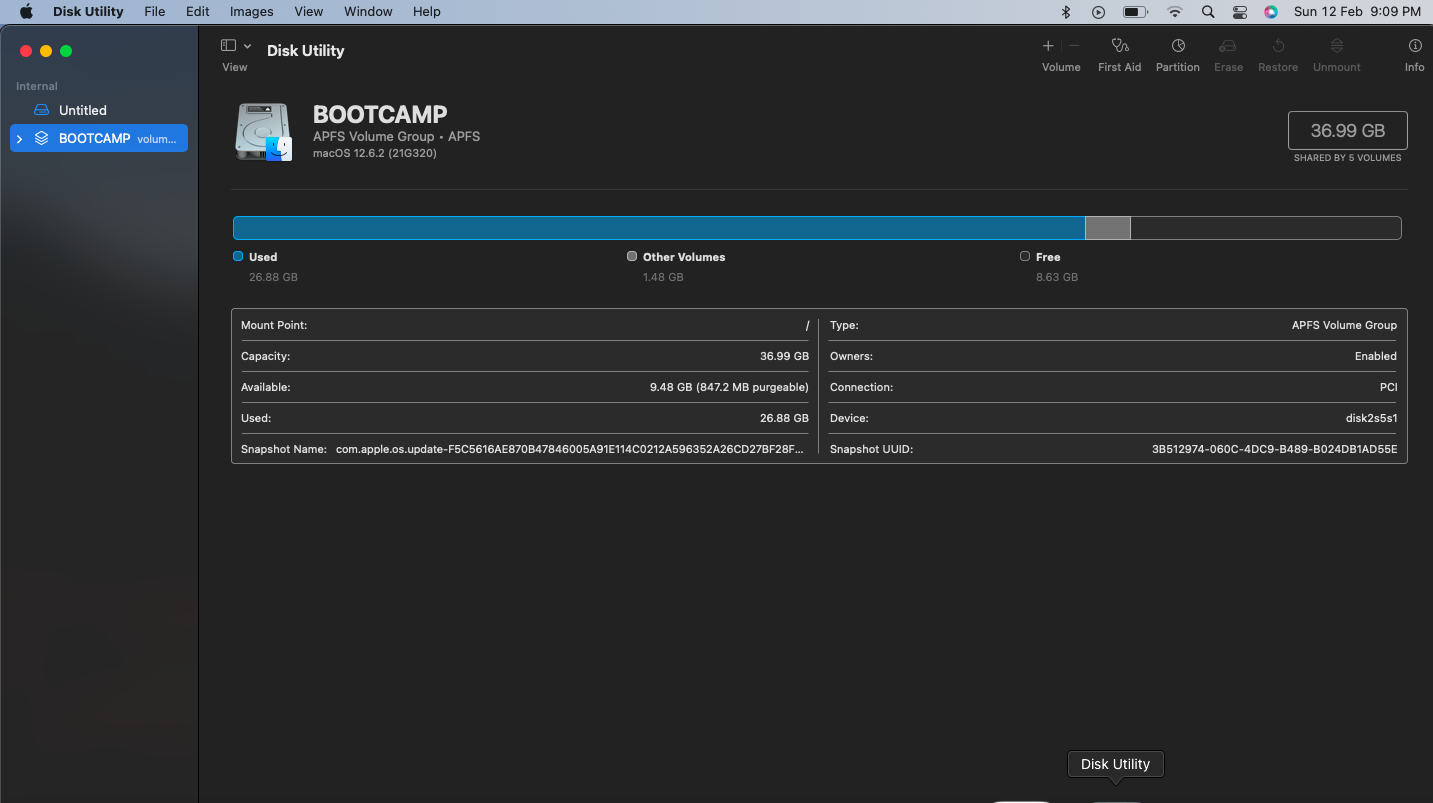
Task: Click the Unmount icon
Action: pyautogui.click(x=1336, y=50)
